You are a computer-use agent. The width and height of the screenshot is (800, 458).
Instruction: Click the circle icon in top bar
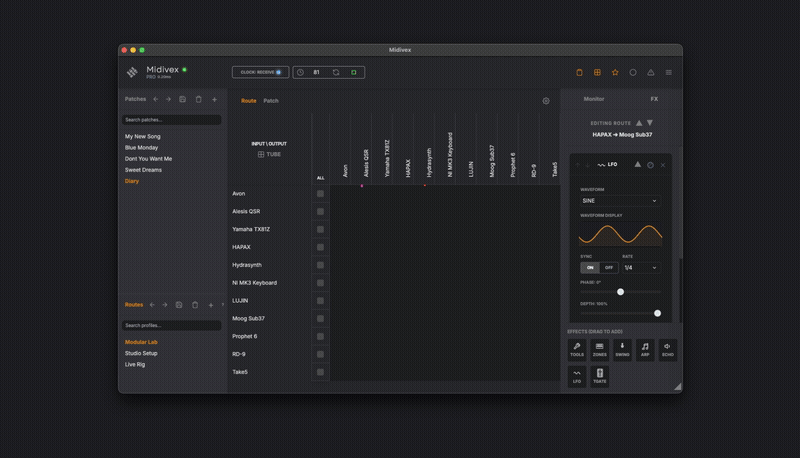click(x=633, y=72)
